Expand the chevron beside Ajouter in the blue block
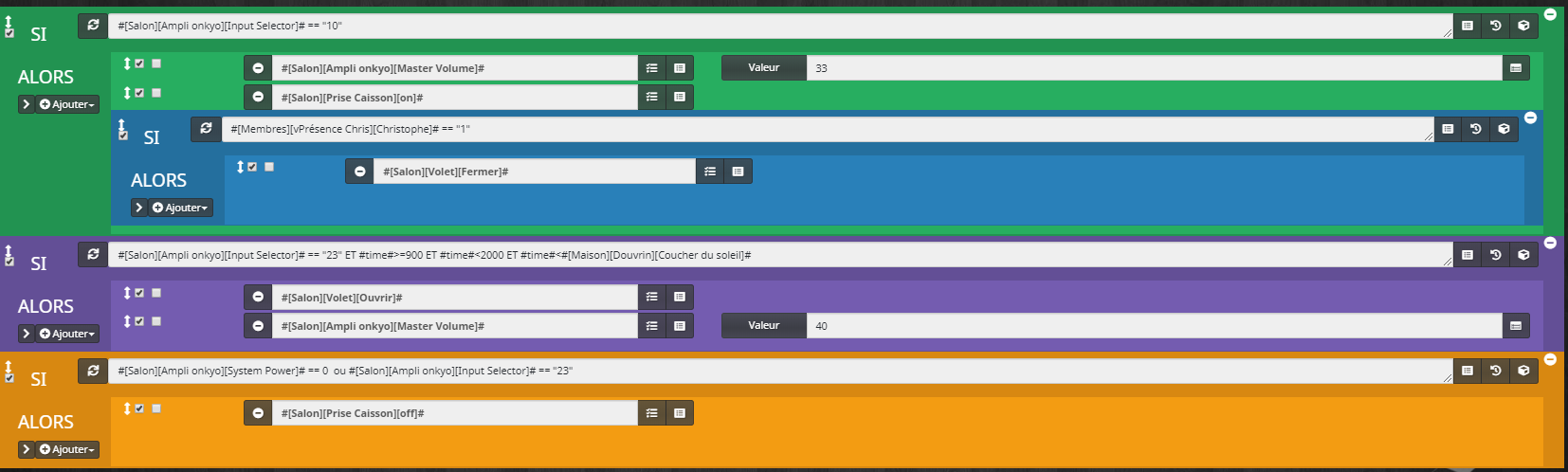The image size is (1568, 472). 139,208
